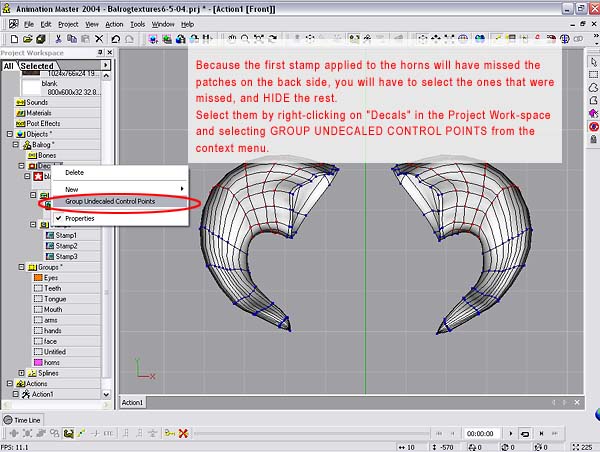Toggle the checked Properties menu entry

(x=79, y=218)
